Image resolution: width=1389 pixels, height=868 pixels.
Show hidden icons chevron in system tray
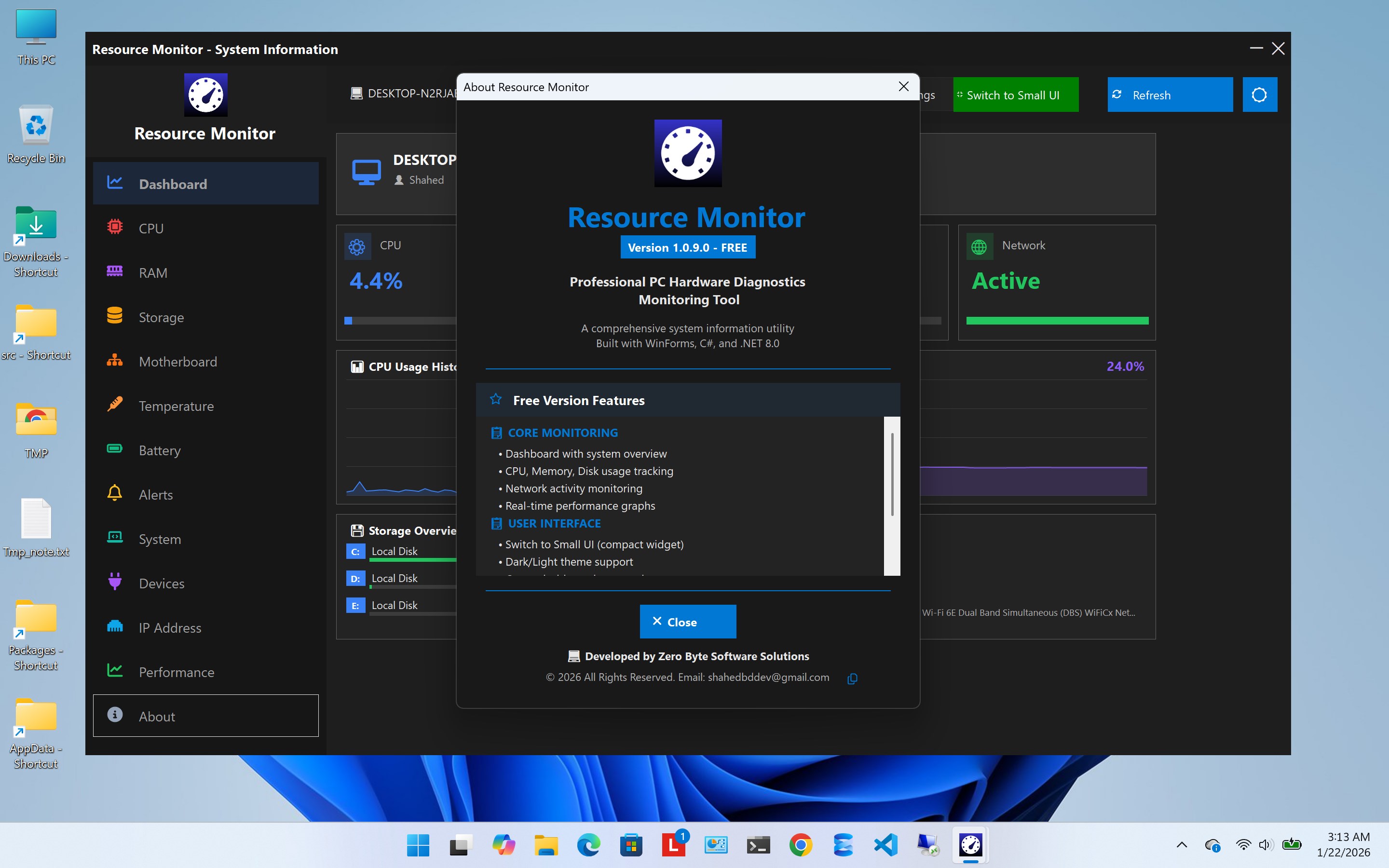tap(1181, 845)
